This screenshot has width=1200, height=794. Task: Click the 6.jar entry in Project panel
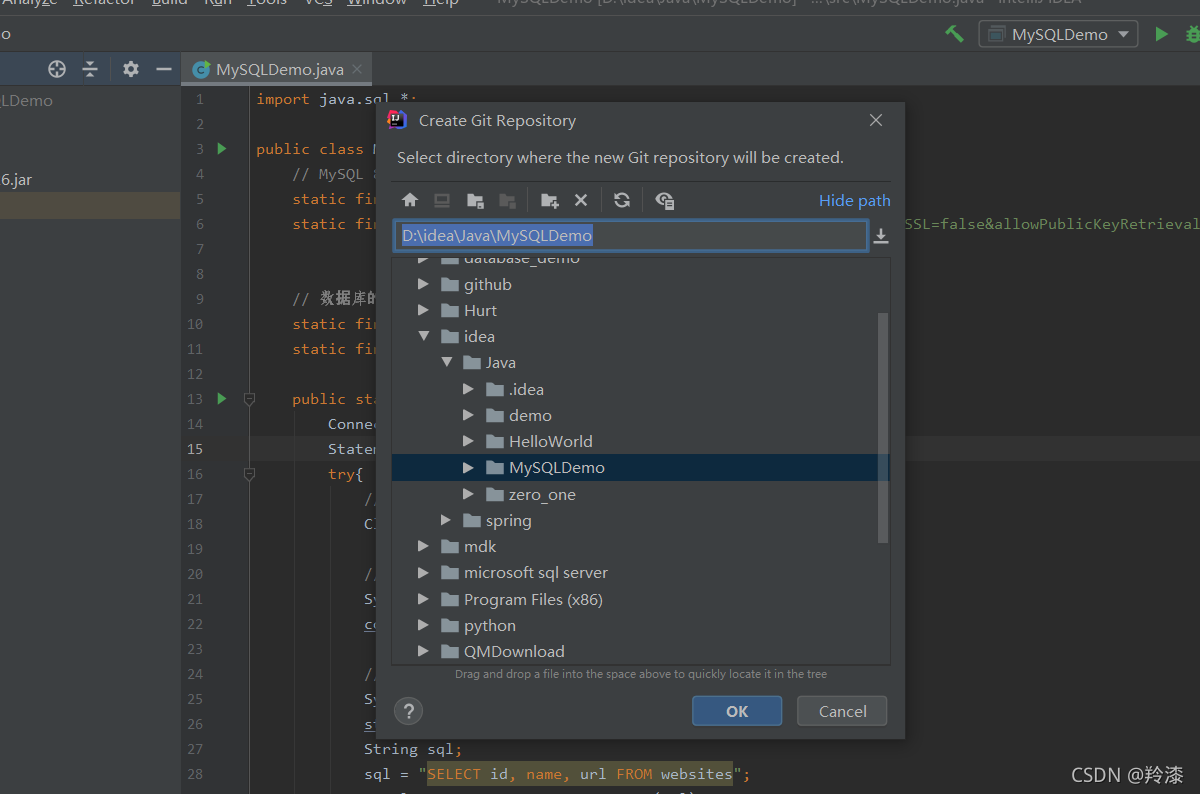[16, 180]
